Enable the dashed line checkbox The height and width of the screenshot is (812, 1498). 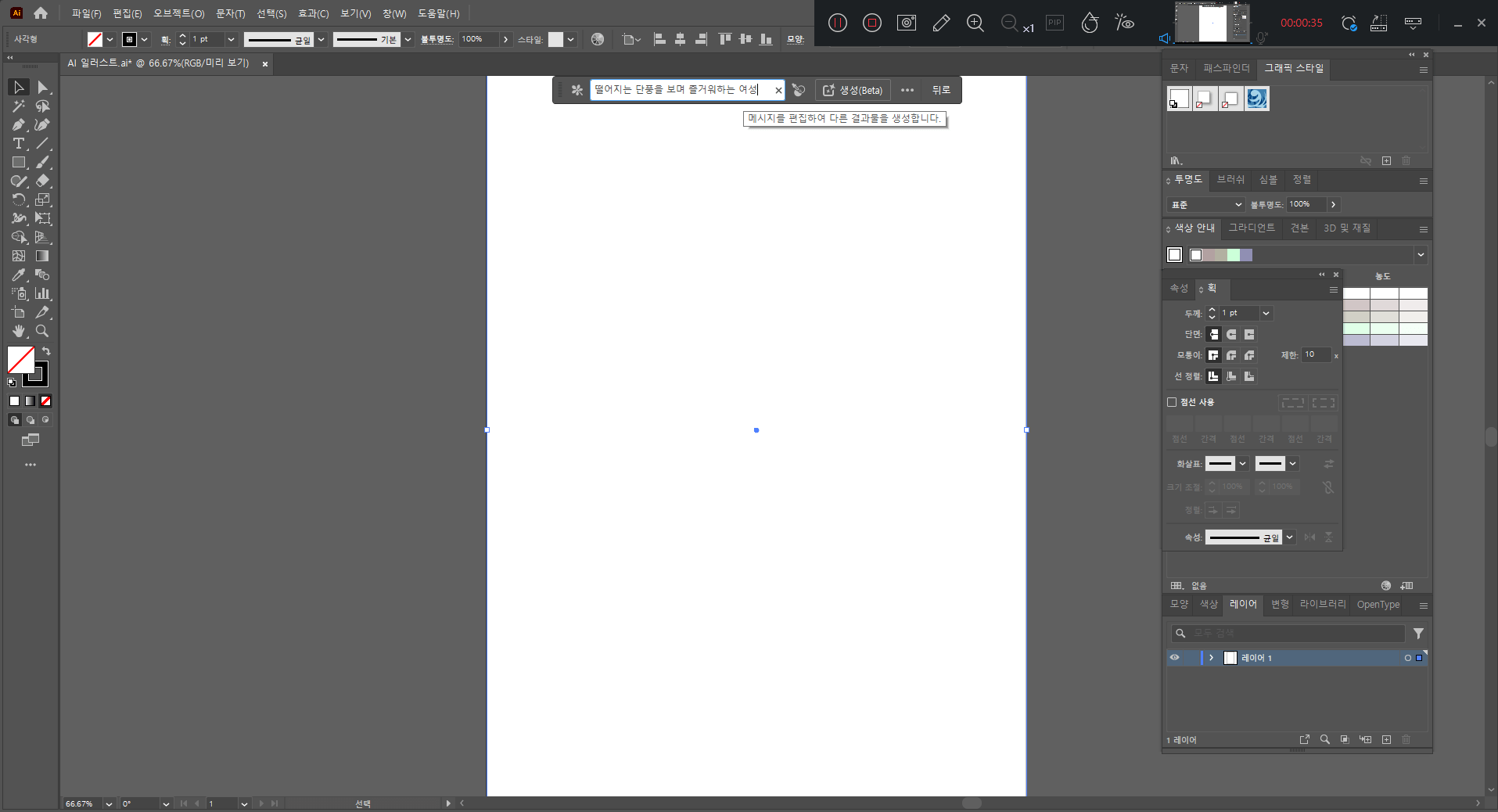(x=1172, y=402)
